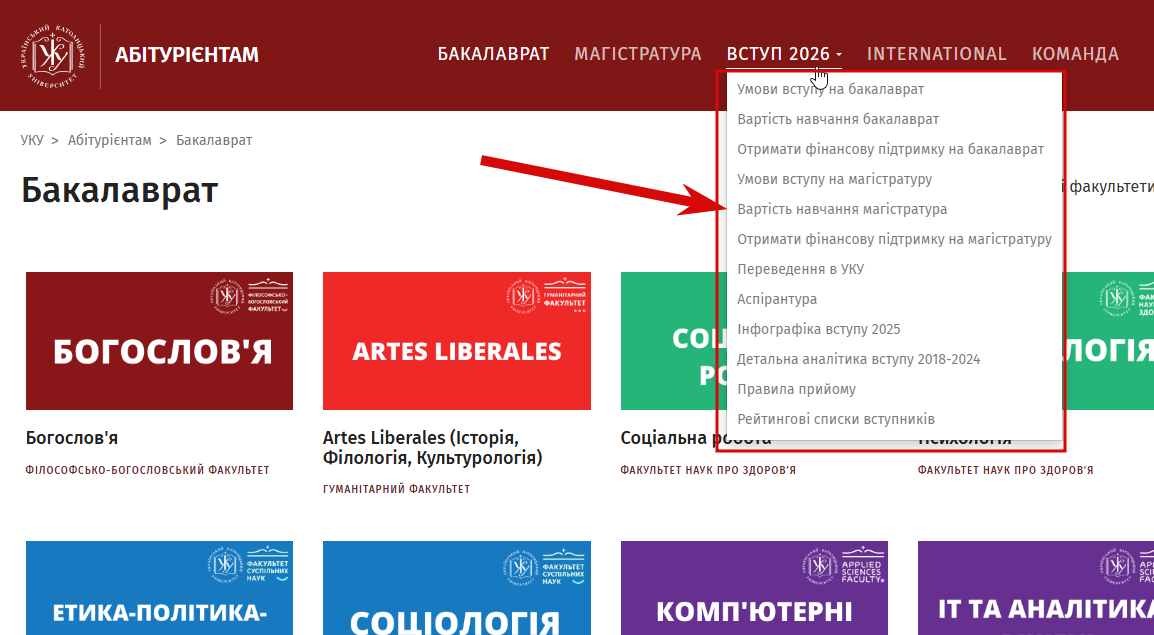Select 'Вартість навчання бакалаврат' menu entry
The height and width of the screenshot is (635, 1154).
pyautogui.click(x=838, y=119)
